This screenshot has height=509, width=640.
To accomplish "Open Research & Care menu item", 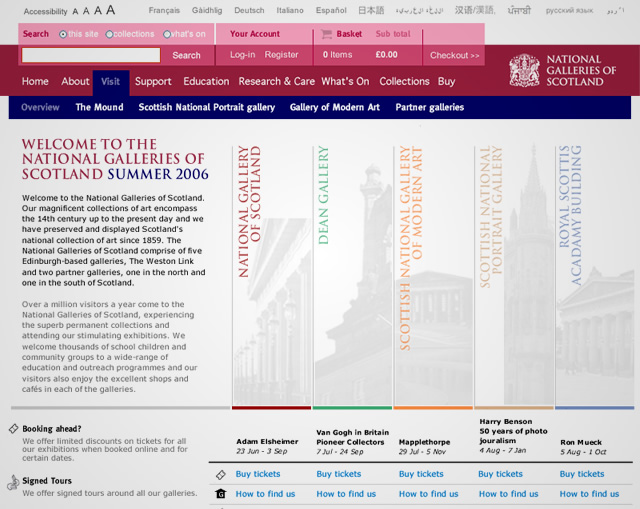I will click(x=277, y=82).
